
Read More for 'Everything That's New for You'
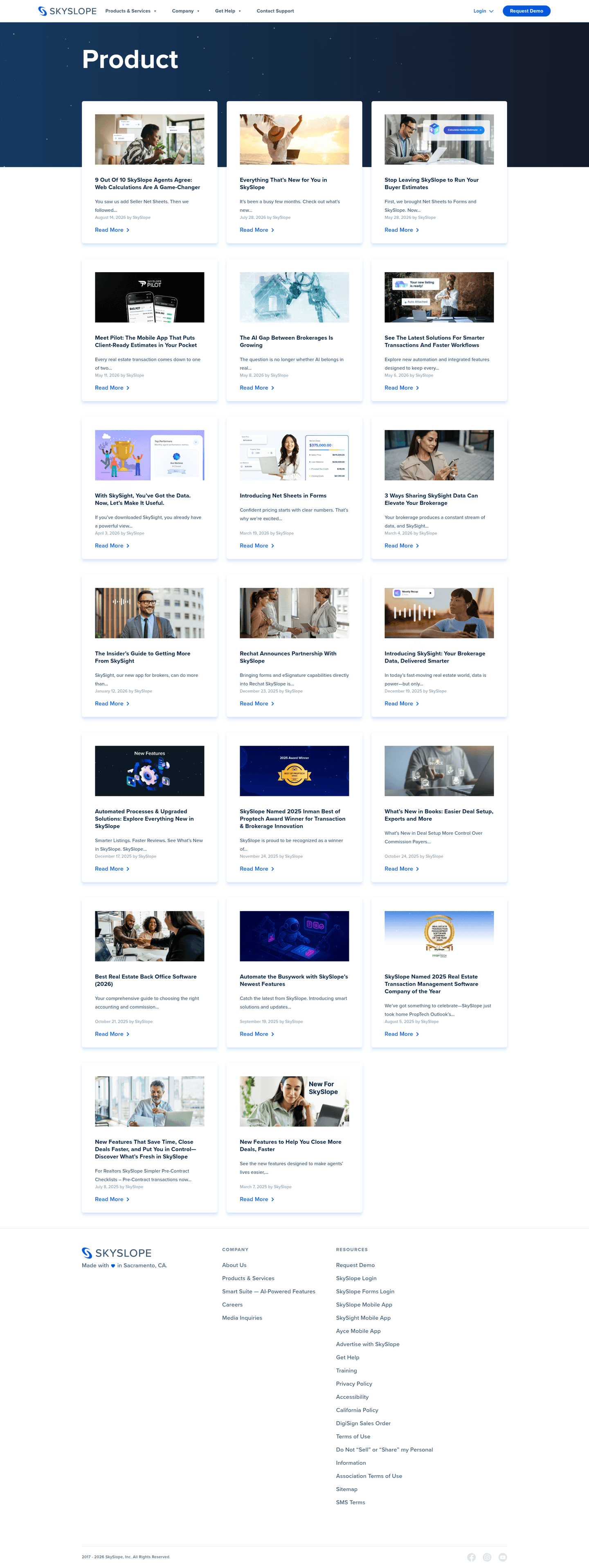[257, 230]
